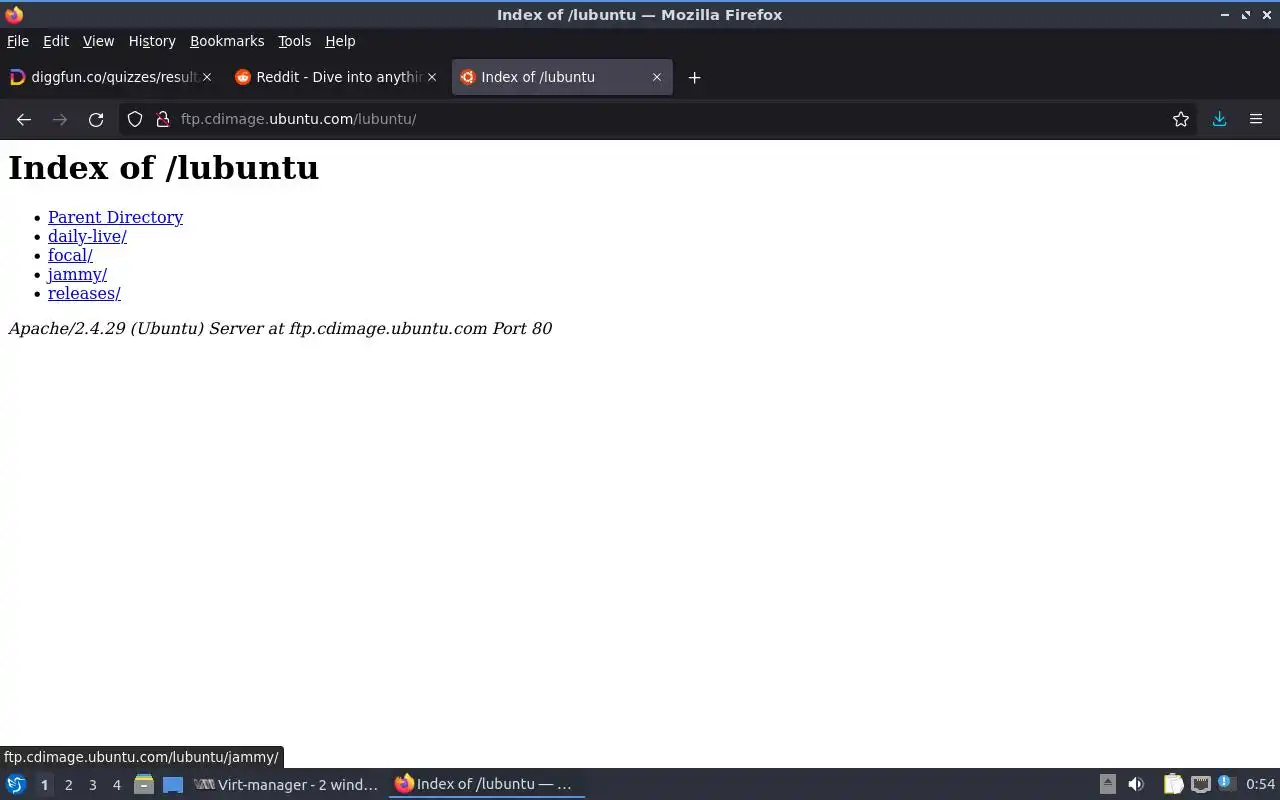This screenshot has height=800, width=1280.
Task: Reload the page with the refresh icon
Action: point(96,119)
